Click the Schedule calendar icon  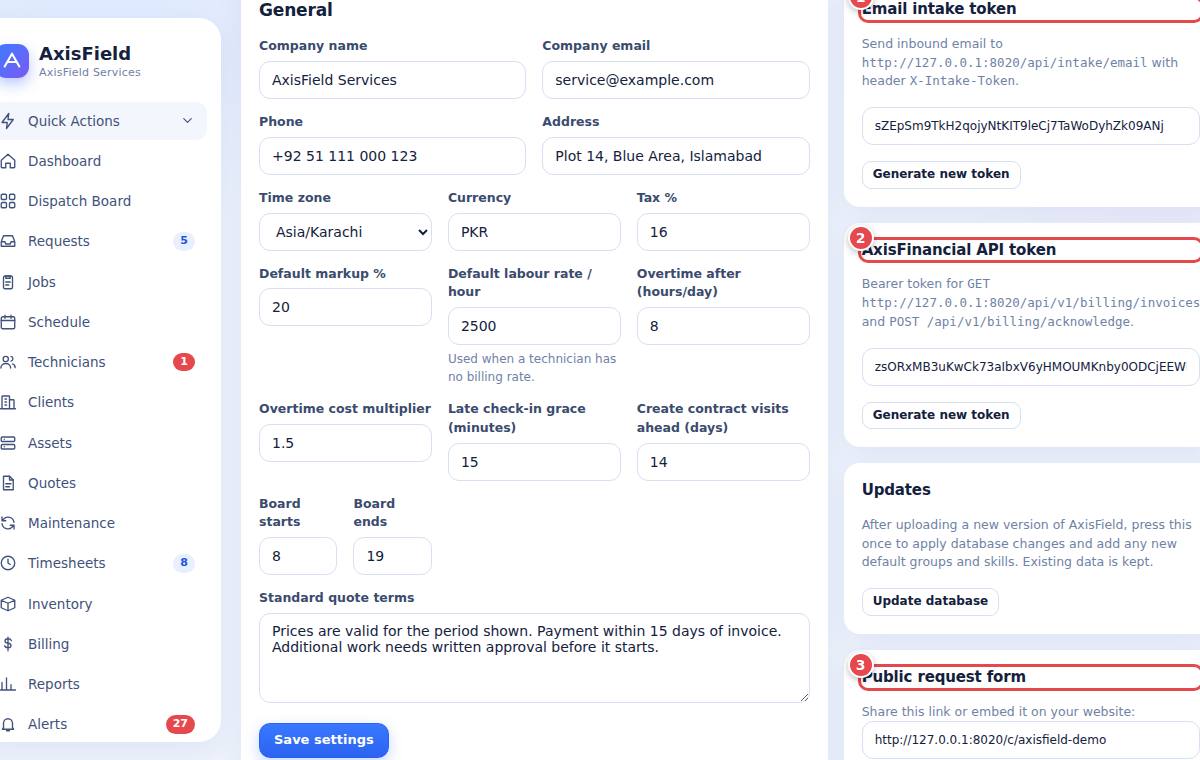(x=8, y=322)
